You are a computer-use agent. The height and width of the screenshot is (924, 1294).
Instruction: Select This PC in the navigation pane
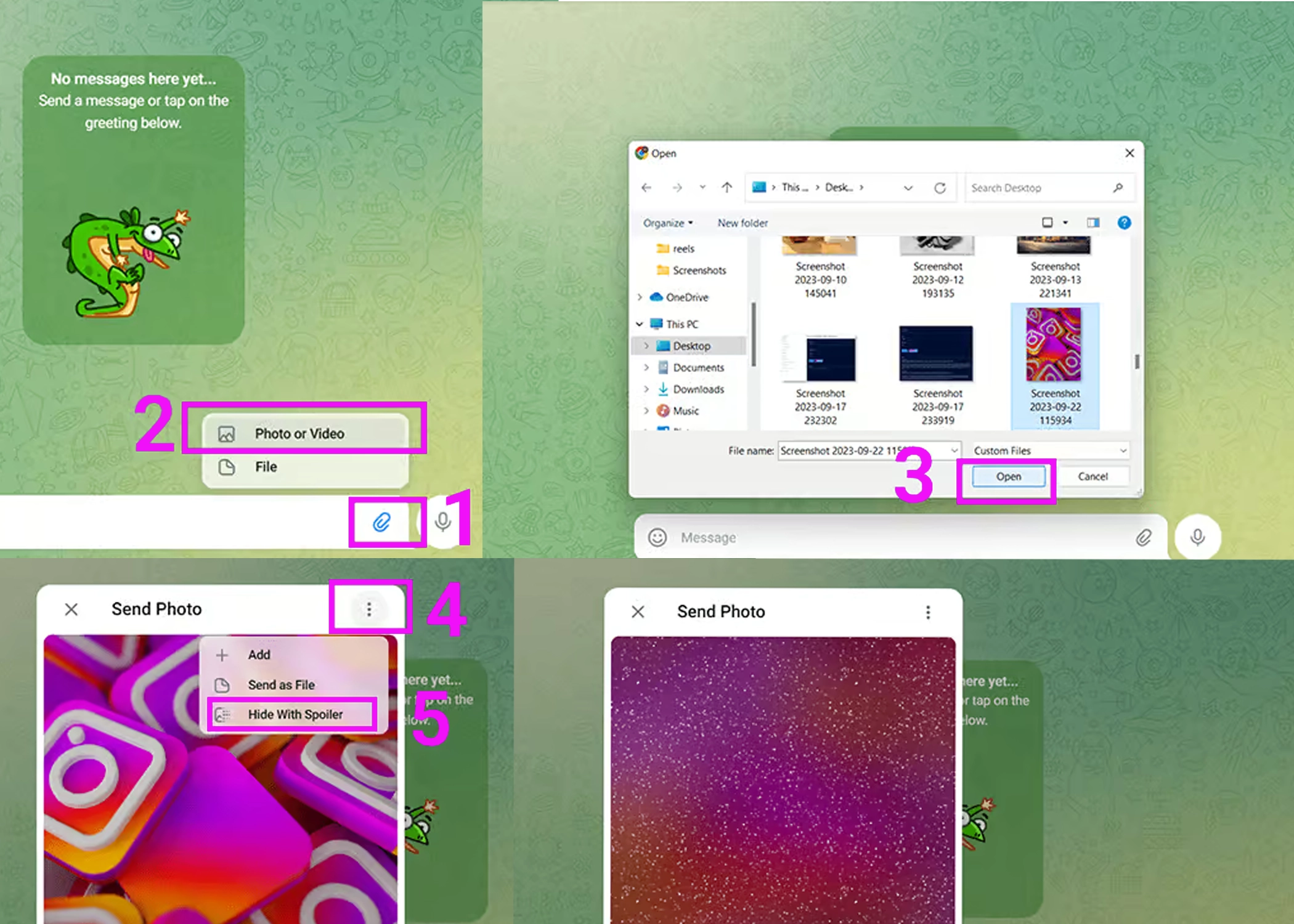coord(675,324)
